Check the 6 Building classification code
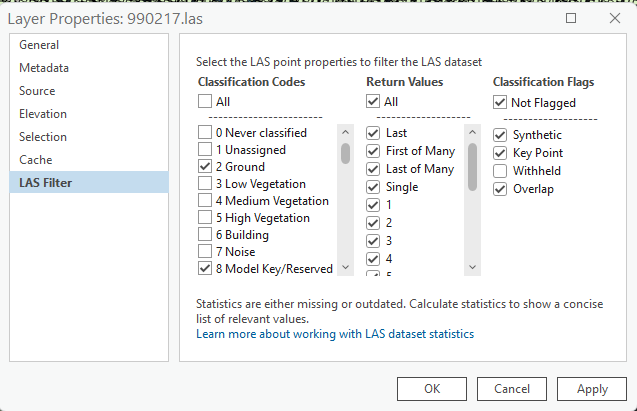 click(205, 234)
